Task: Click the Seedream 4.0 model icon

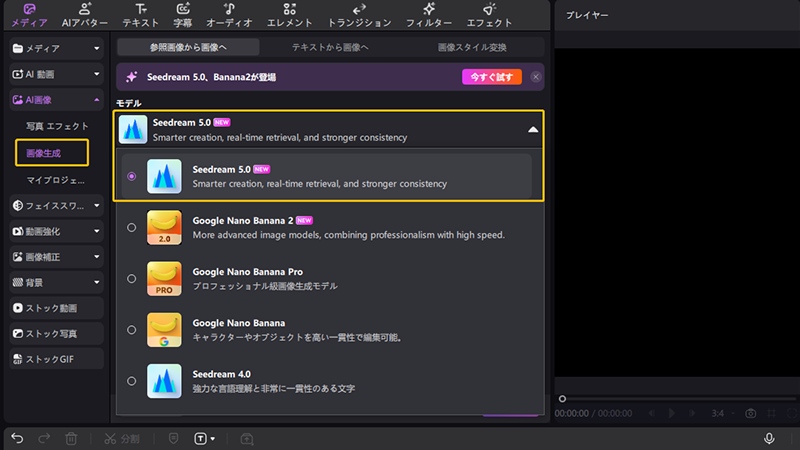Action: (164, 381)
